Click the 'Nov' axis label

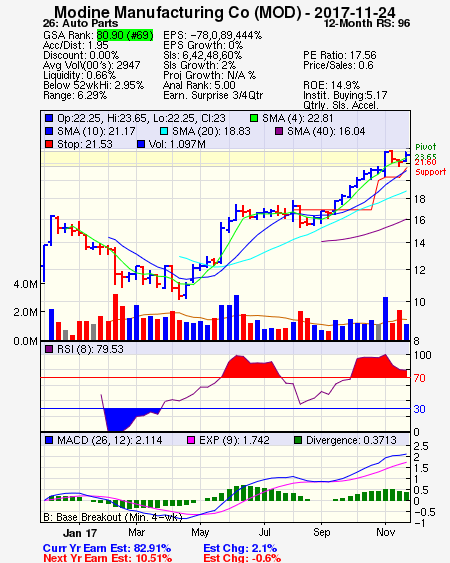coord(385,532)
